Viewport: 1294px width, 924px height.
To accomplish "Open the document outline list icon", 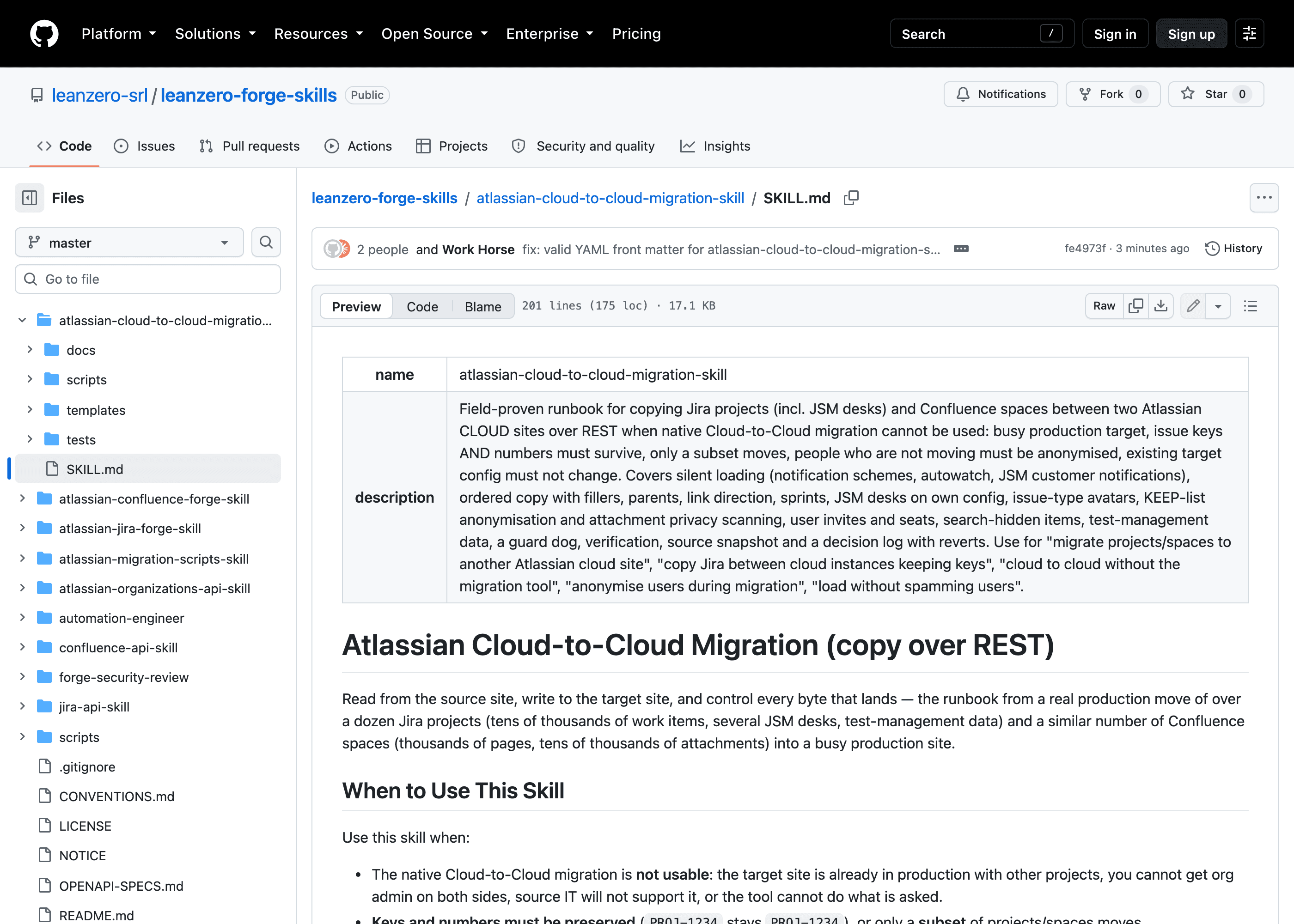I will pos(1250,306).
